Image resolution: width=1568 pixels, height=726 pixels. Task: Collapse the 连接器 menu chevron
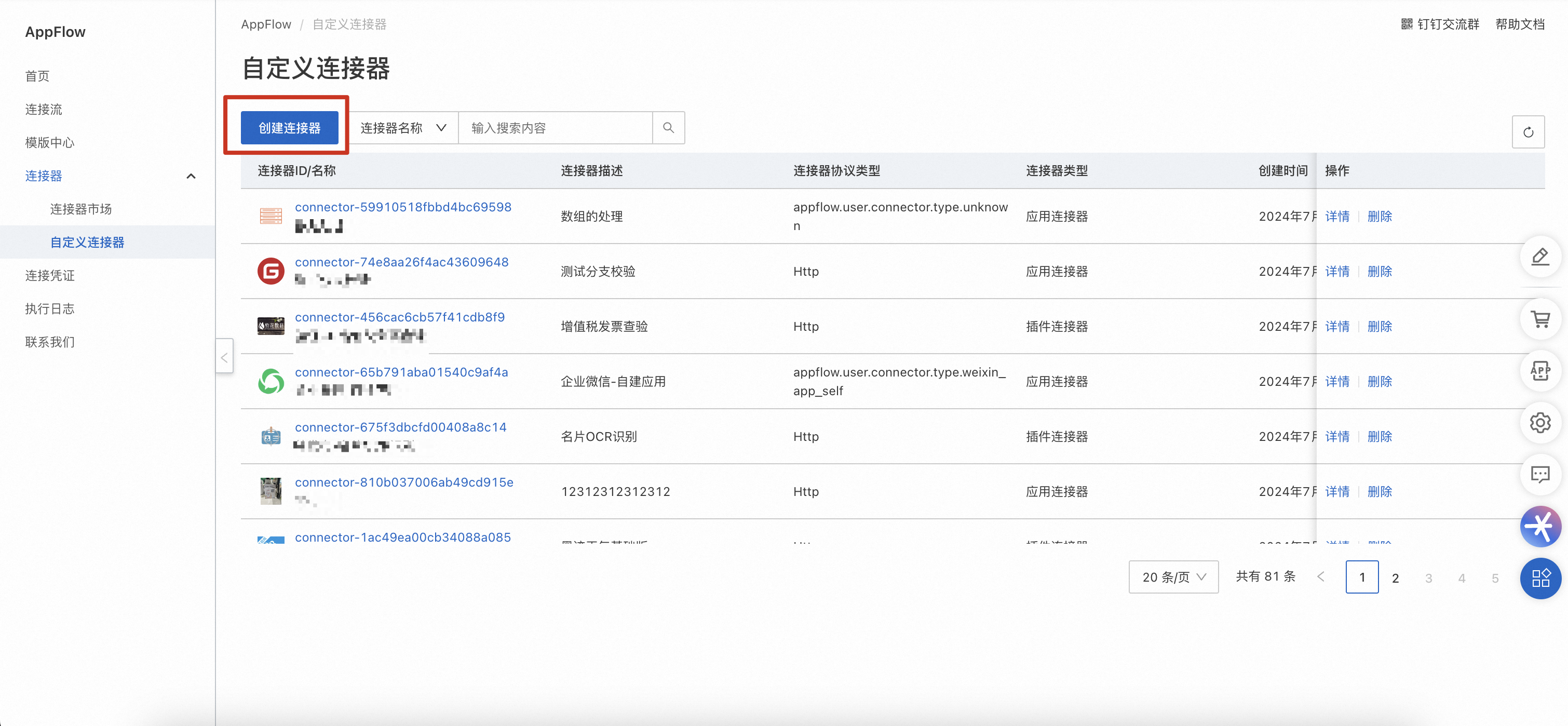click(x=191, y=176)
